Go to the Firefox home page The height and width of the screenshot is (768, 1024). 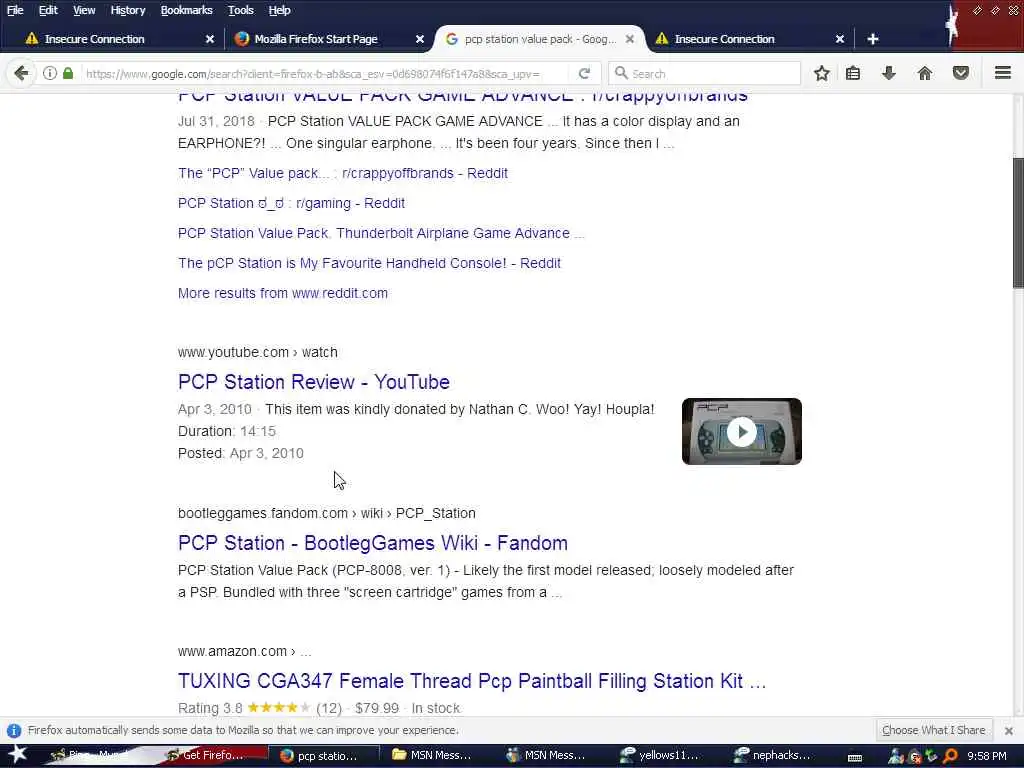click(925, 73)
